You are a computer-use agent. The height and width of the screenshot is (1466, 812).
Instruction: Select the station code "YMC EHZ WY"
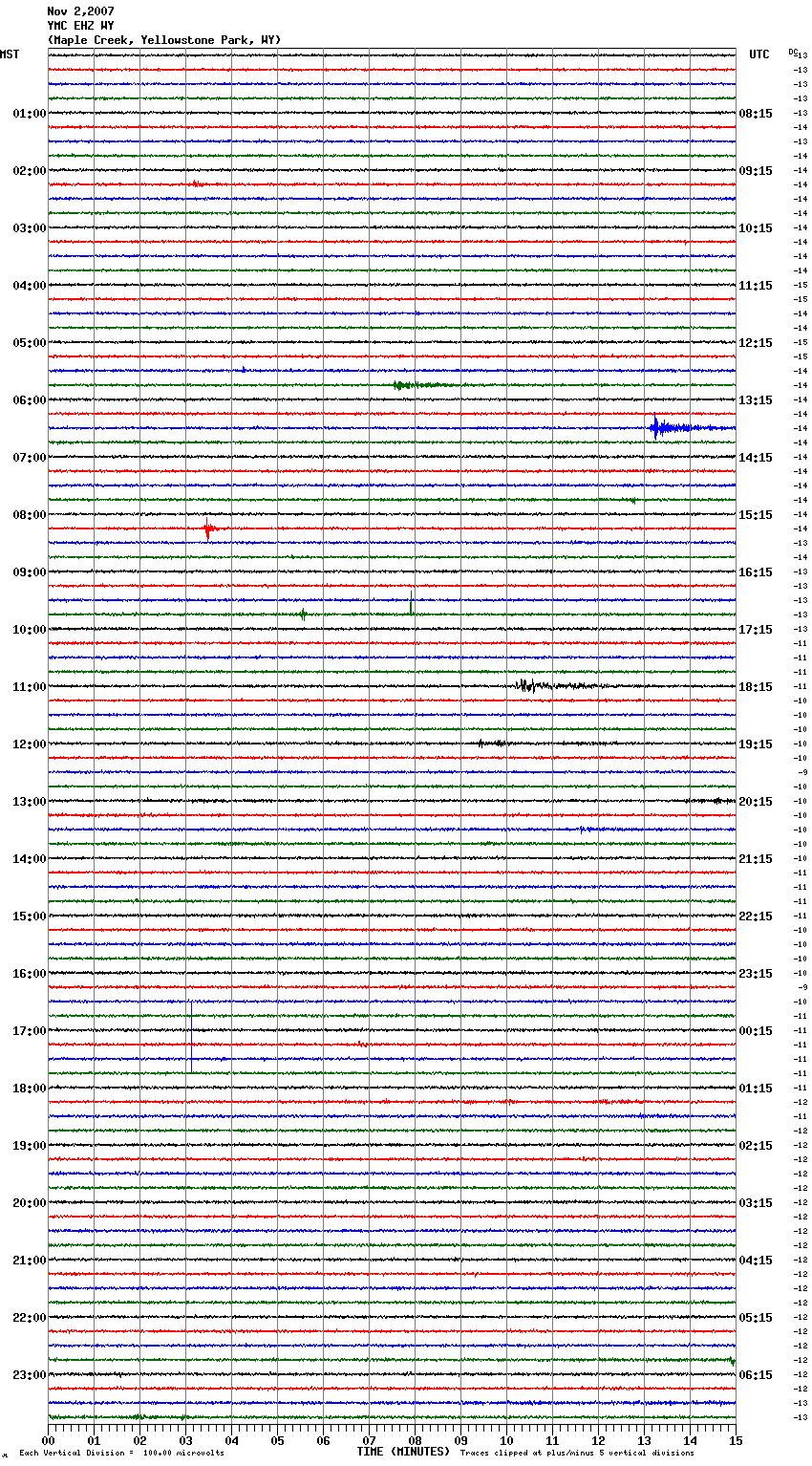pos(80,26)
